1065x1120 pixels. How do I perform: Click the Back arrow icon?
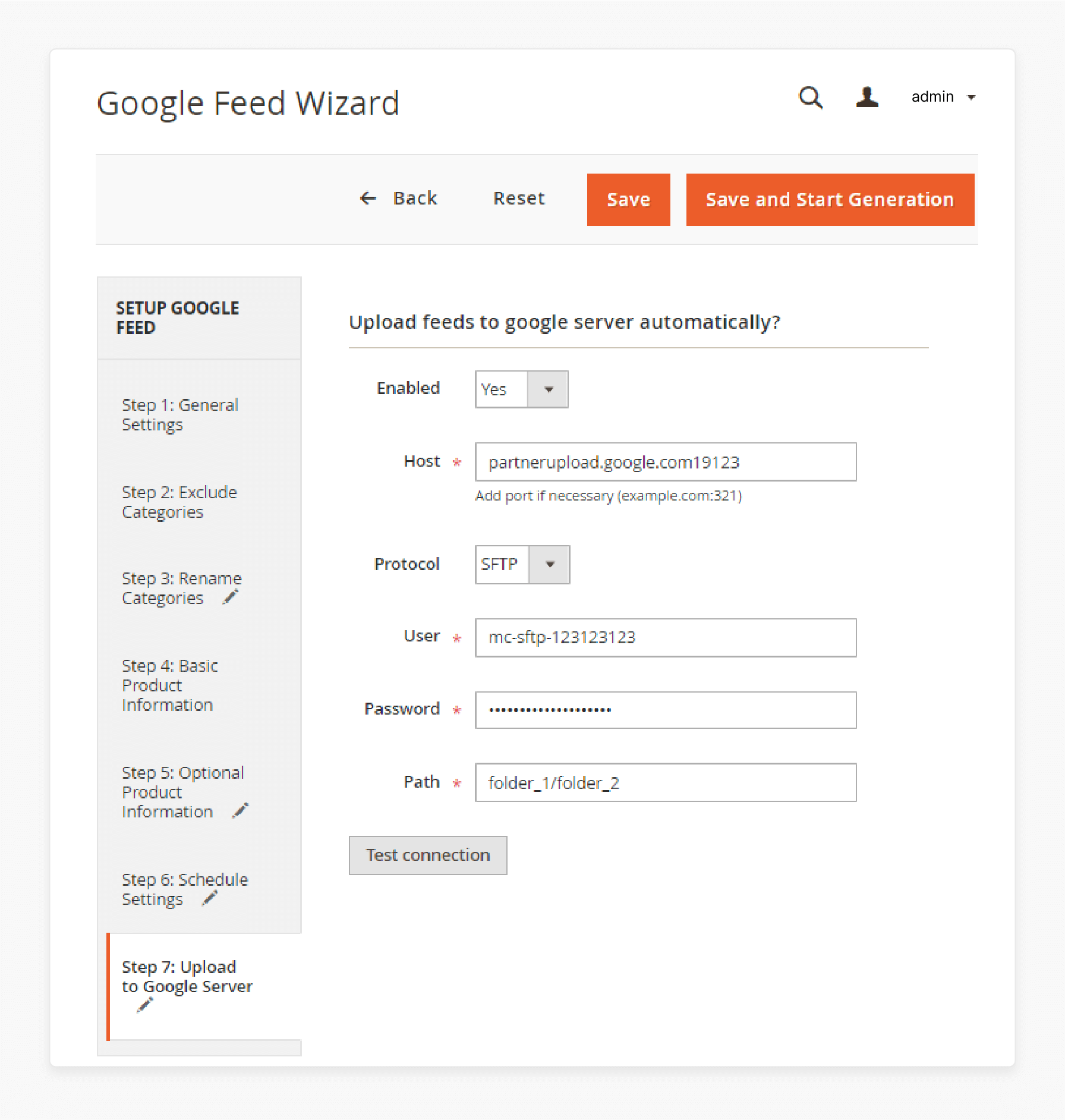pos(368,198)
